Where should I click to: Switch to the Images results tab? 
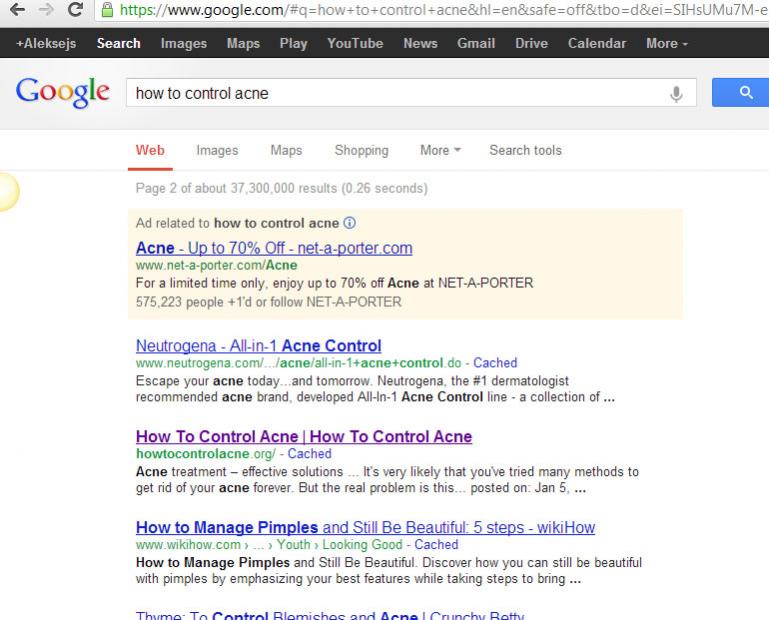[x=217, y=151]
